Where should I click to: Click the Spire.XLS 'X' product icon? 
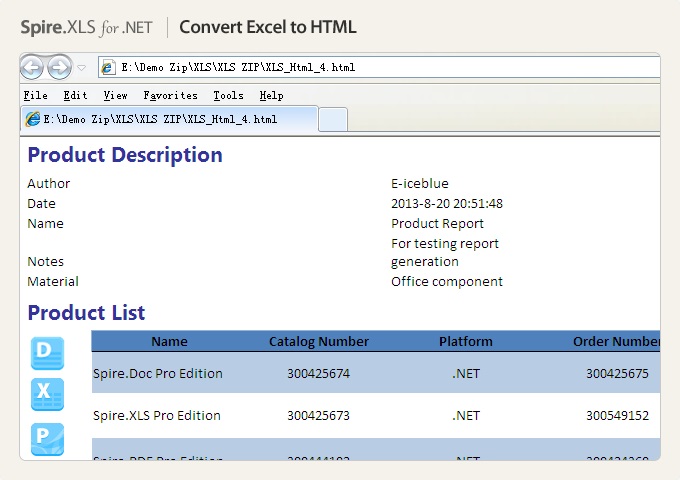click(47, 394)
